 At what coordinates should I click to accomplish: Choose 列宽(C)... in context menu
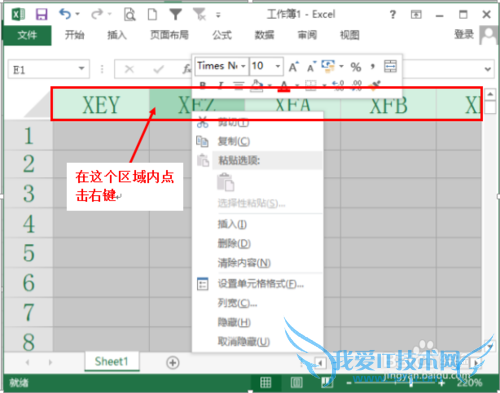click(257, 303)
